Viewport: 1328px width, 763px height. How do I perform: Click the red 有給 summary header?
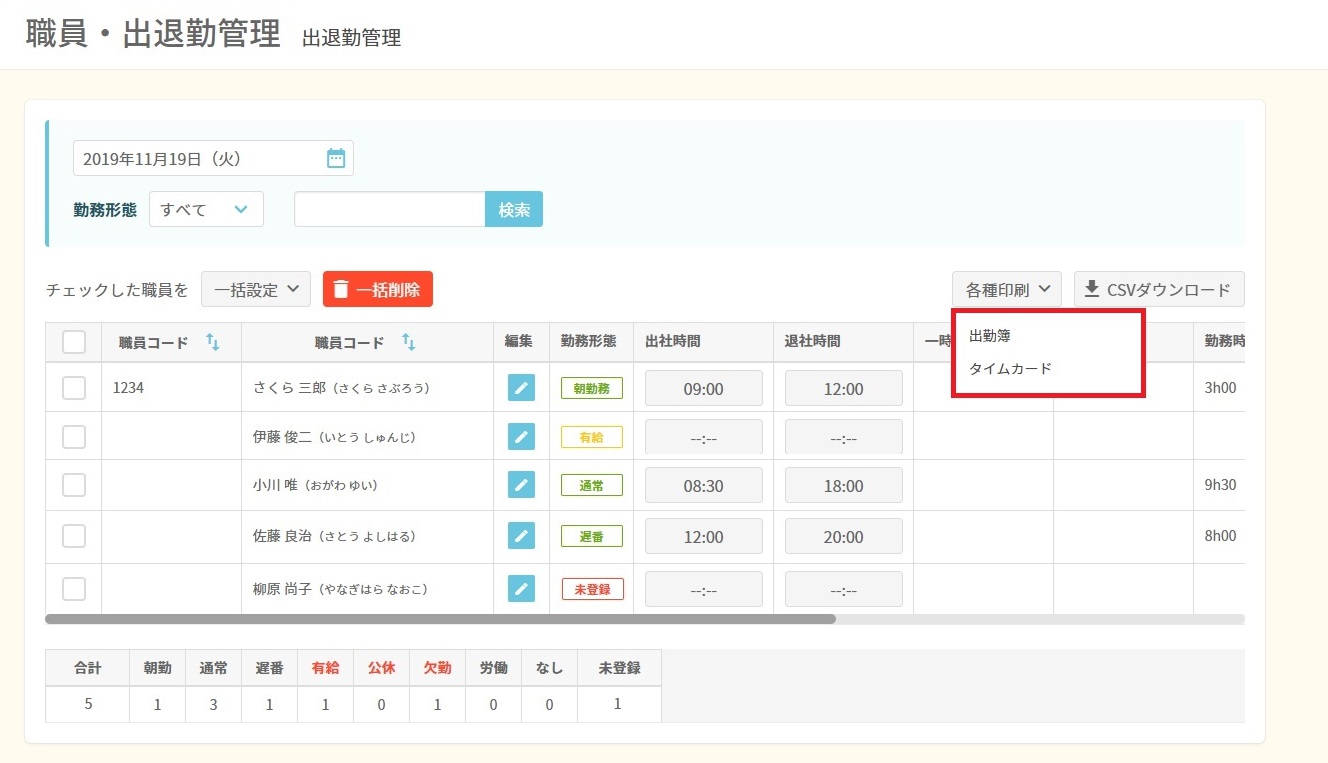point(326,668)
